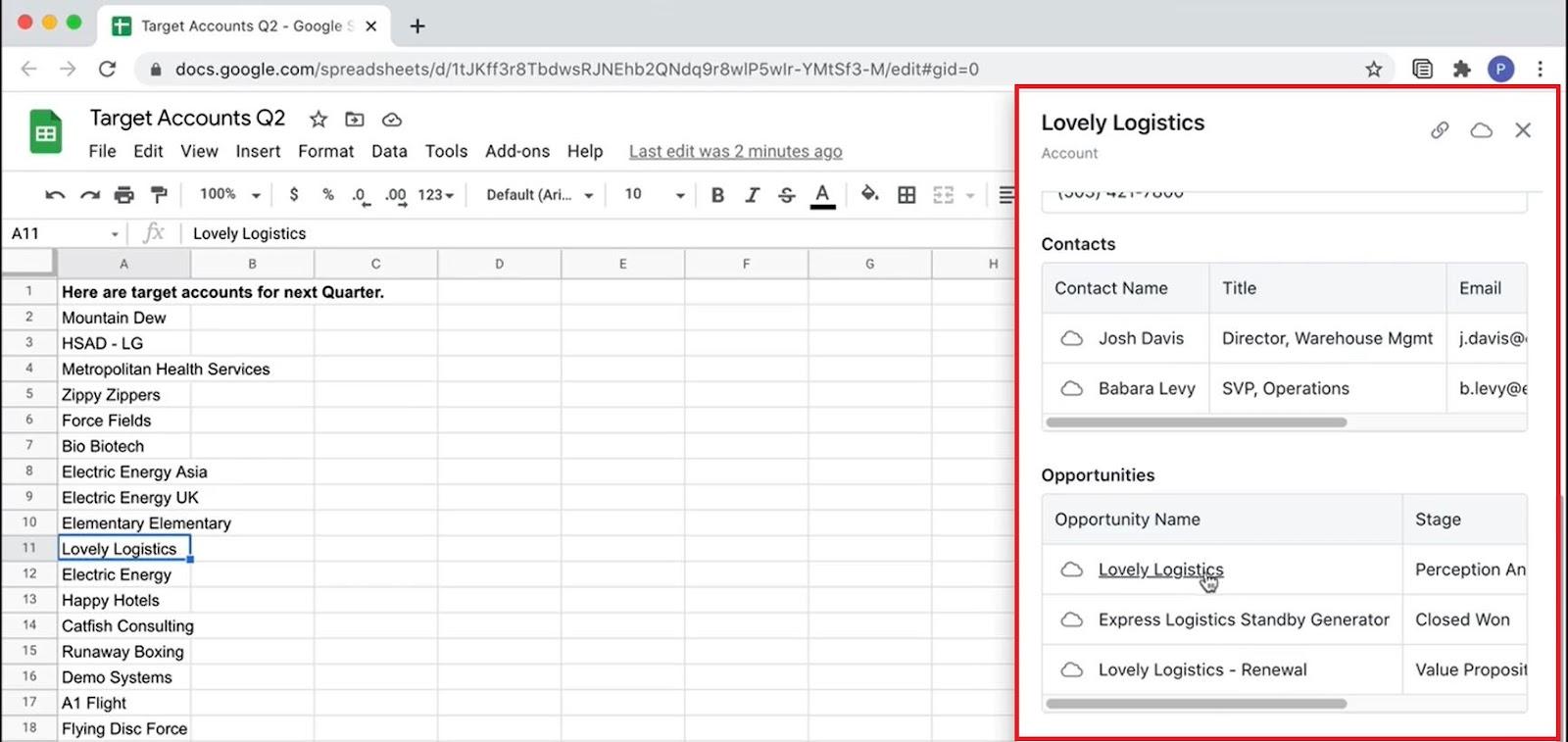
Task: Click Express Logistics Standby Generator opportunity
Action: tap(1244, 619)
